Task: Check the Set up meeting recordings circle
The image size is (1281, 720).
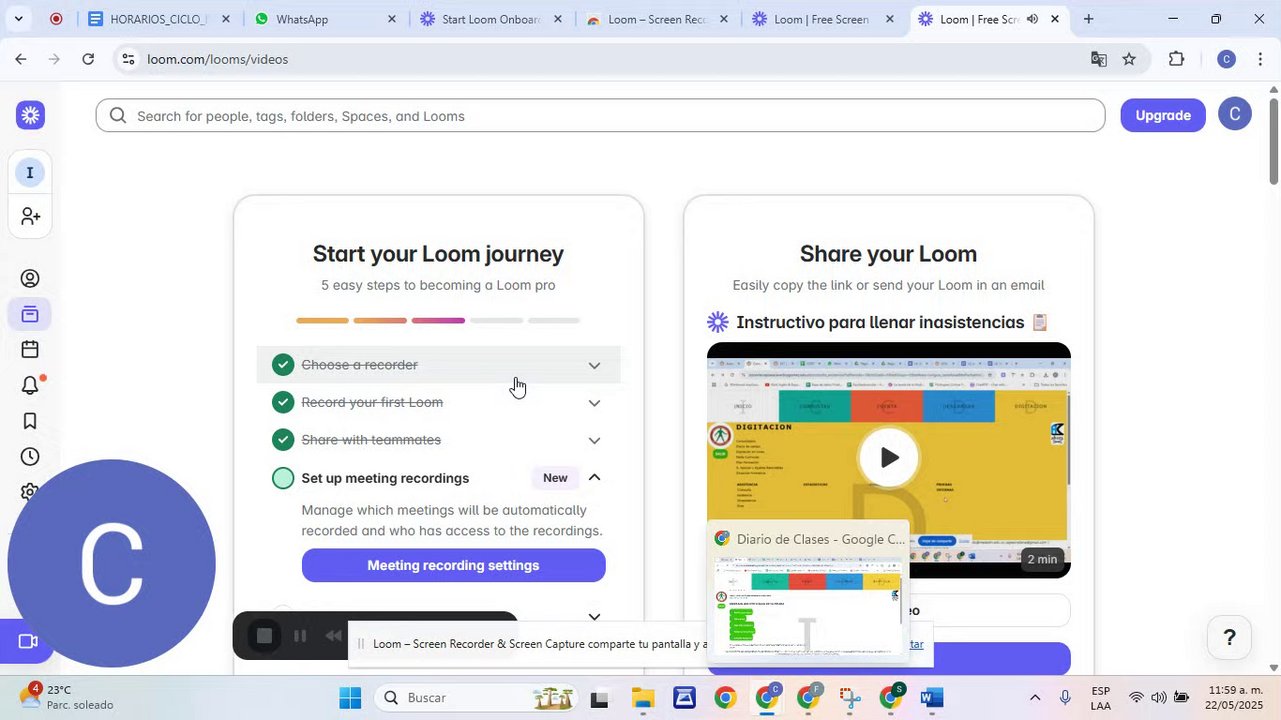Action: coord(283,478)
